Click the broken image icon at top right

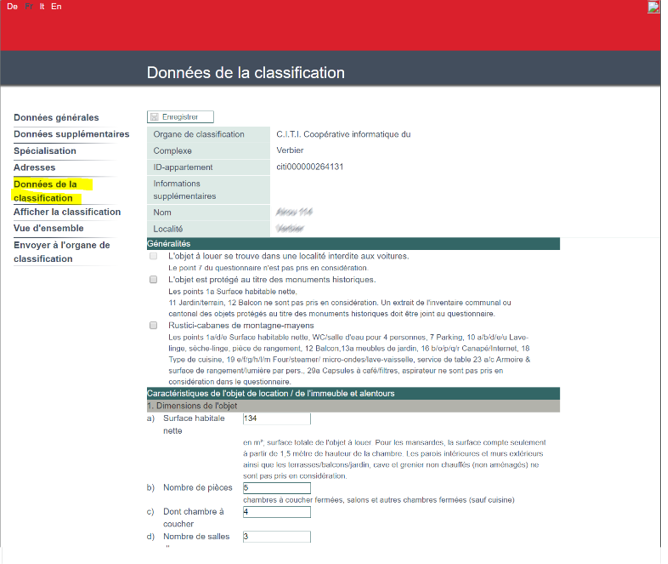[x=653, y=6]
